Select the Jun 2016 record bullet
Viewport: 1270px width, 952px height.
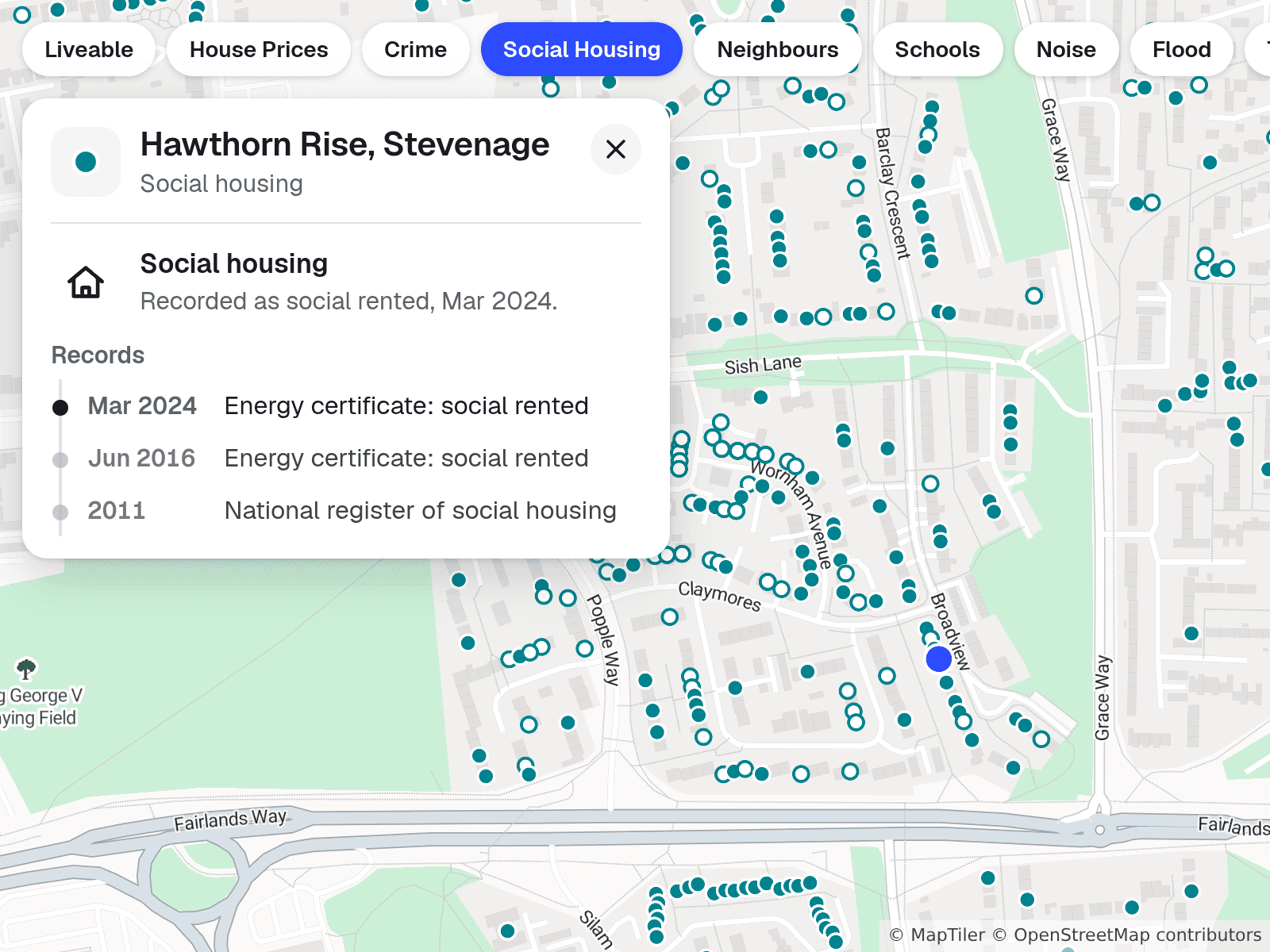[x=60, y=460]
